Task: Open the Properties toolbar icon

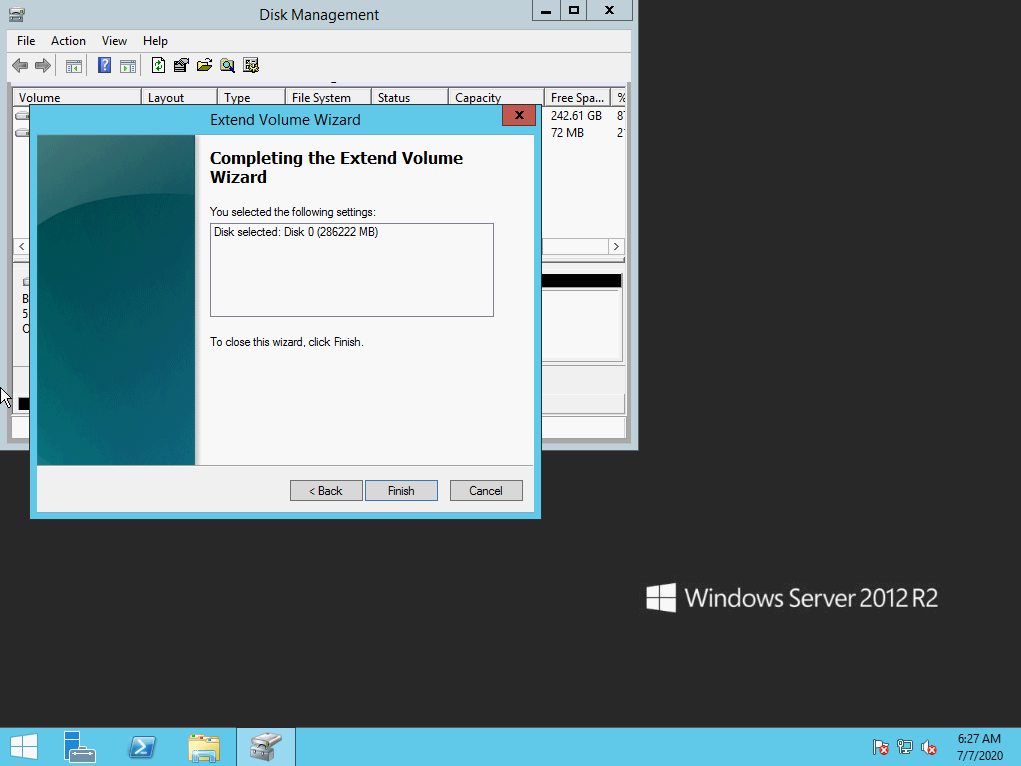Action: (181, 65)
